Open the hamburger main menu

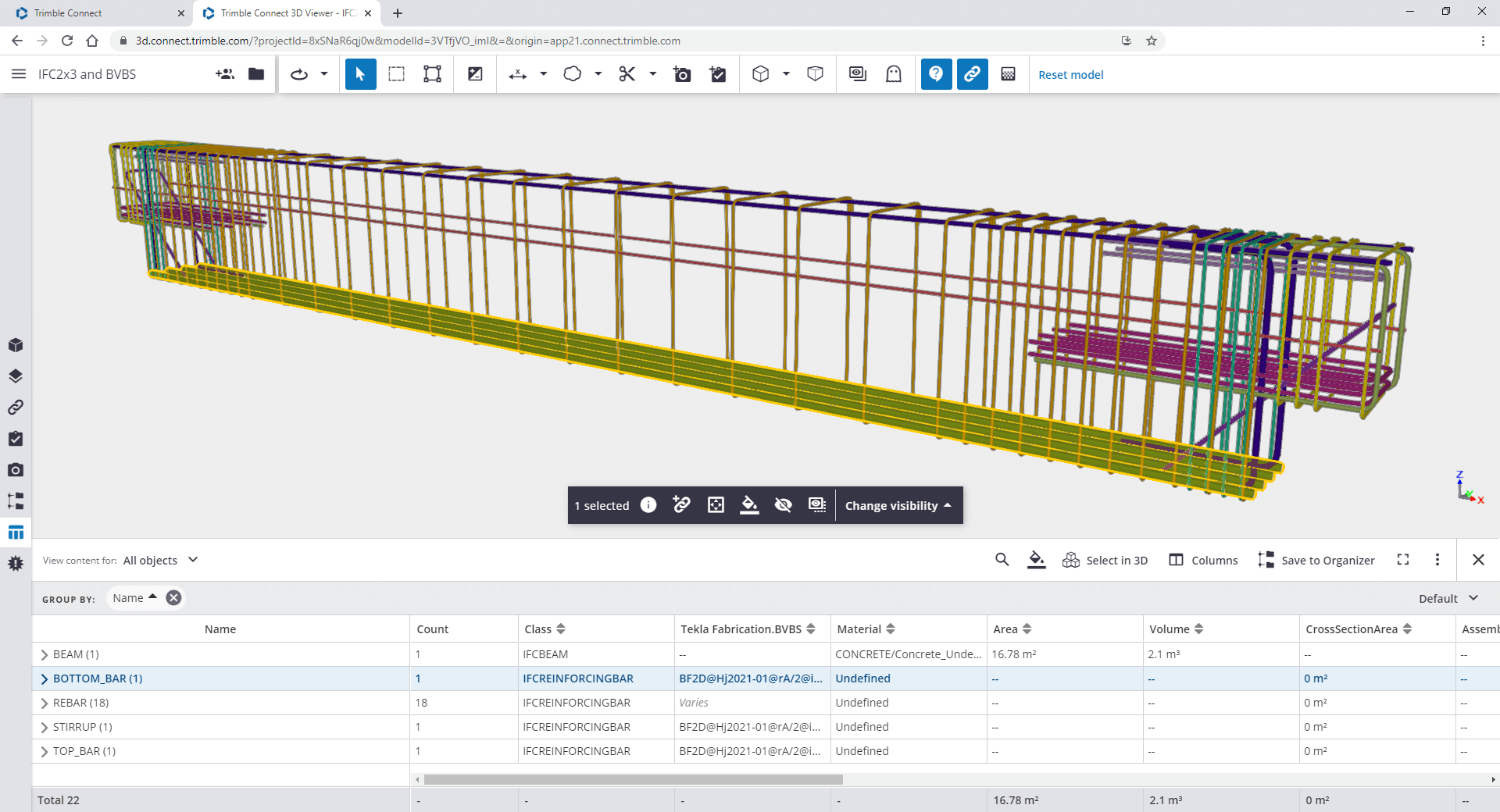coord(19,74)
